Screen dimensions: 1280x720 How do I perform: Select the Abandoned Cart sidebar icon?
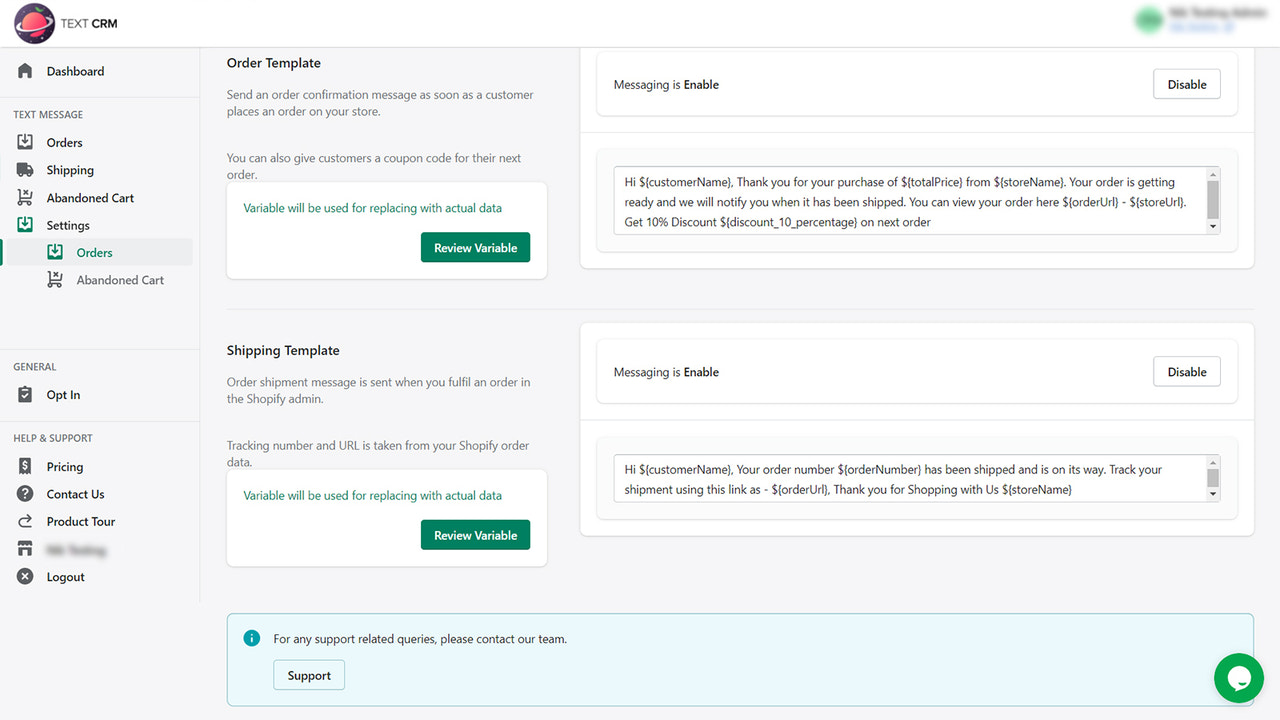pos(27,197)
